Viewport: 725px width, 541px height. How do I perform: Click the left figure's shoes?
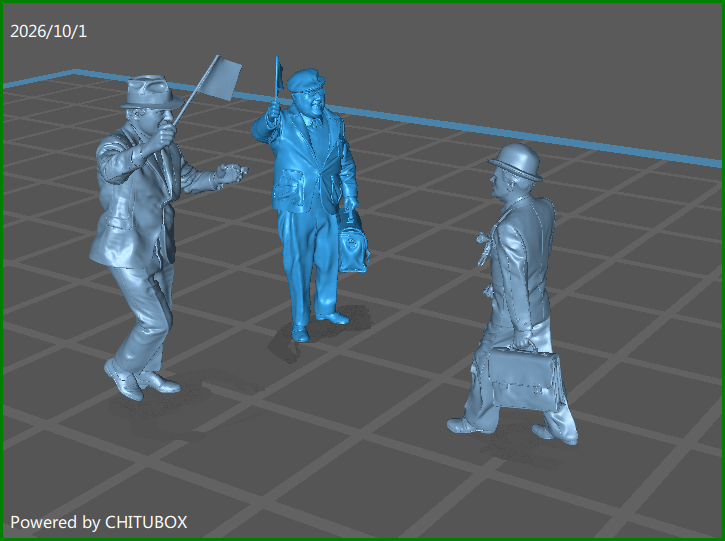tap(140, 380)
